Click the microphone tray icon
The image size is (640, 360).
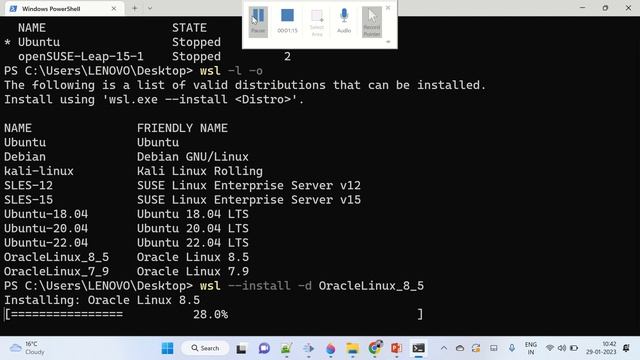512,348
